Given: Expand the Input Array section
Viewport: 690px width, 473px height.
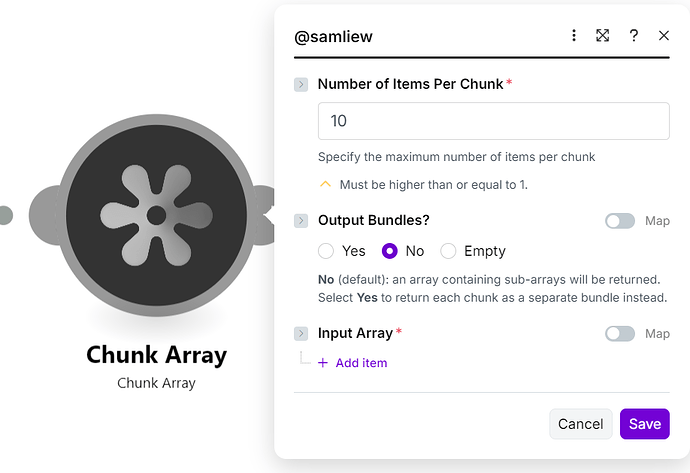Looking at the screenshot, I should [x=301, y=333].
